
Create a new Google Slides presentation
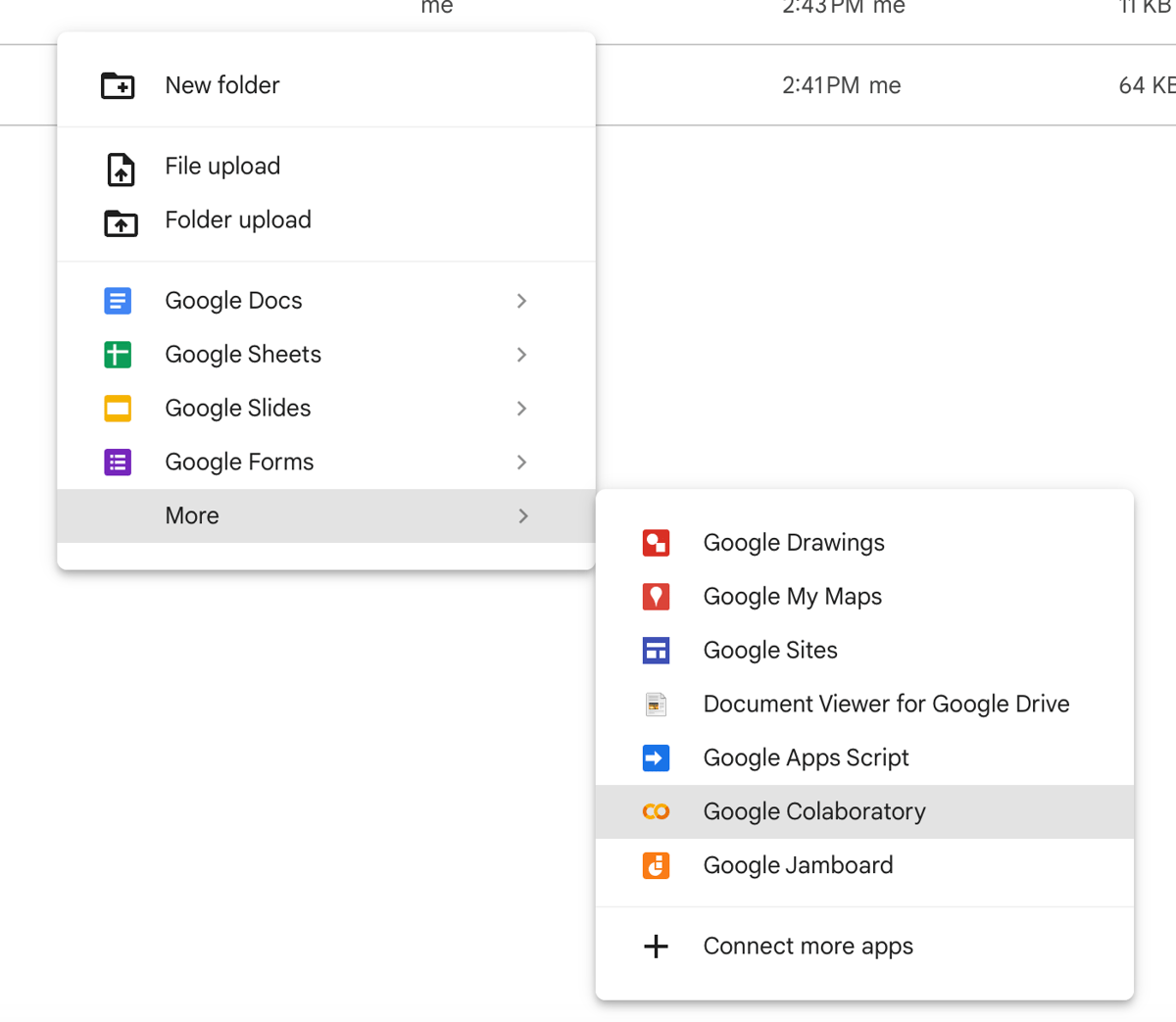tap(326, 409)
